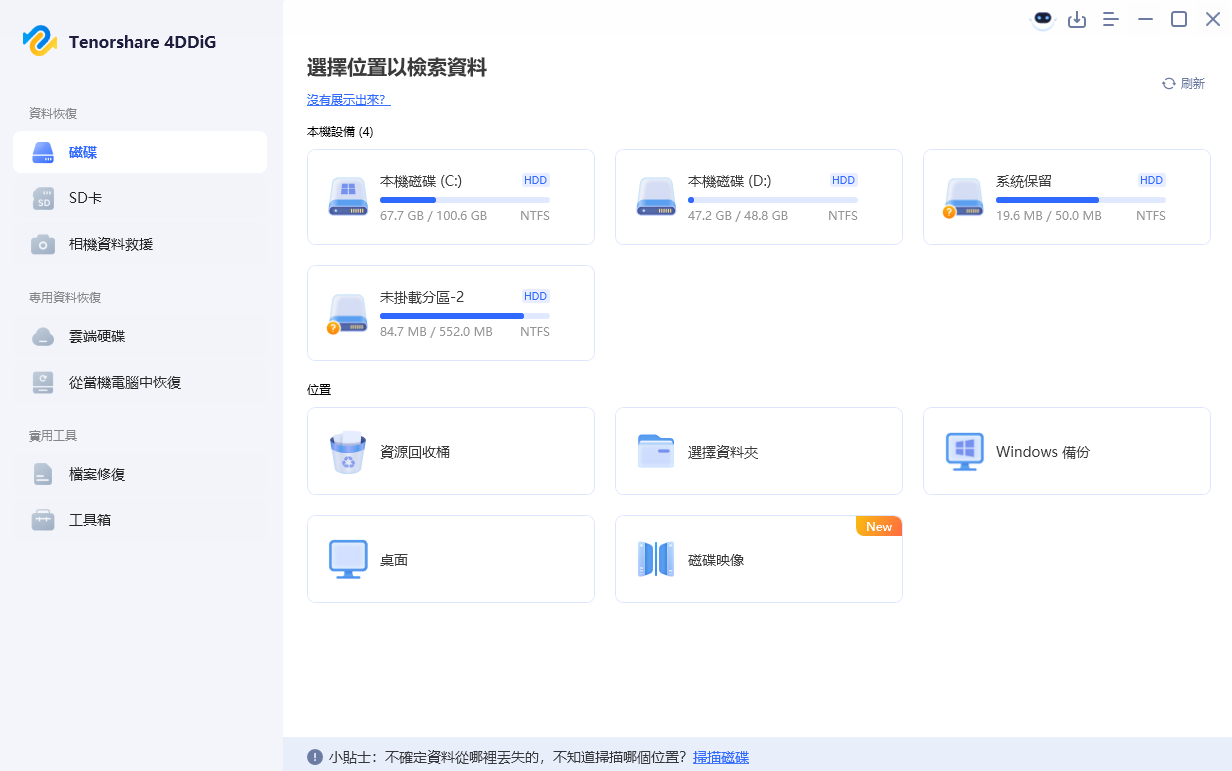Open 檔案修復 sidebar item
The width and height of the screenshot is (1232, 771).
pyautogui.click(x=140, y=474)
